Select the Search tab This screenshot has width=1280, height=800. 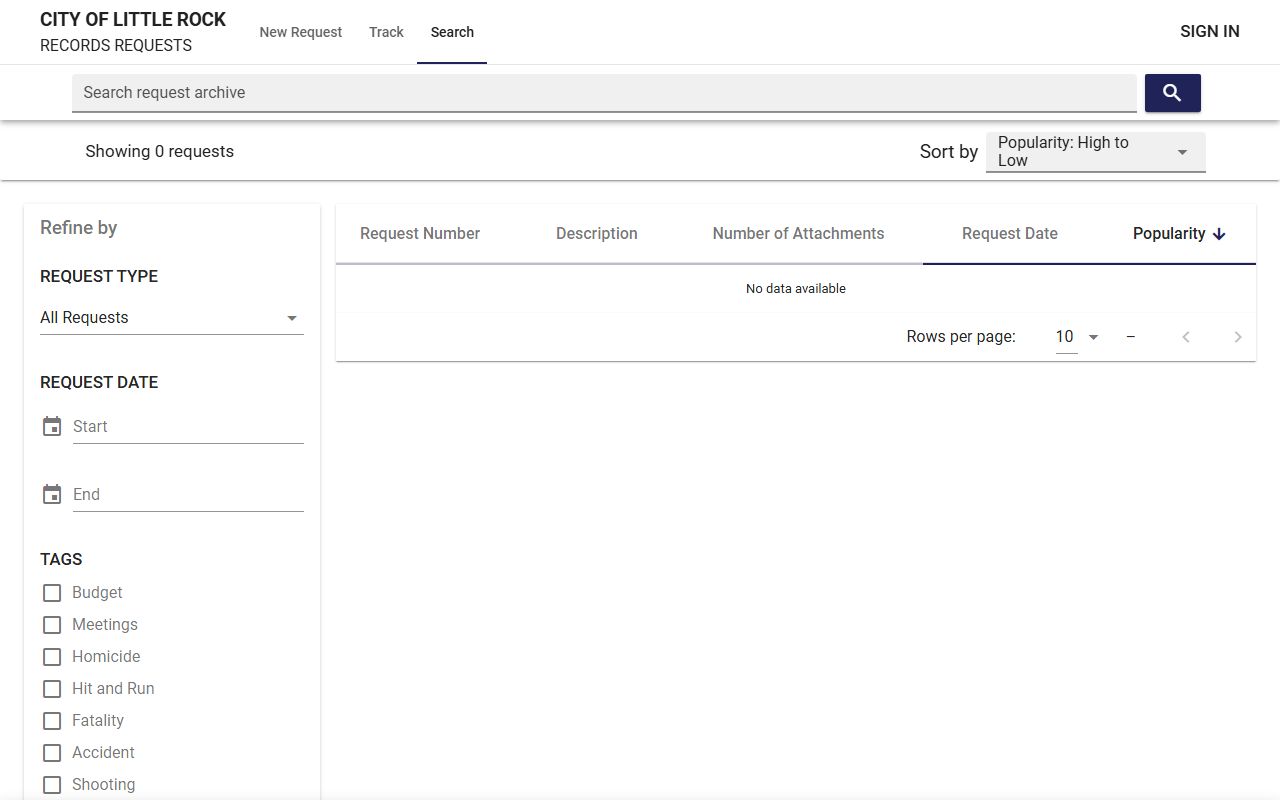(452, 32)
